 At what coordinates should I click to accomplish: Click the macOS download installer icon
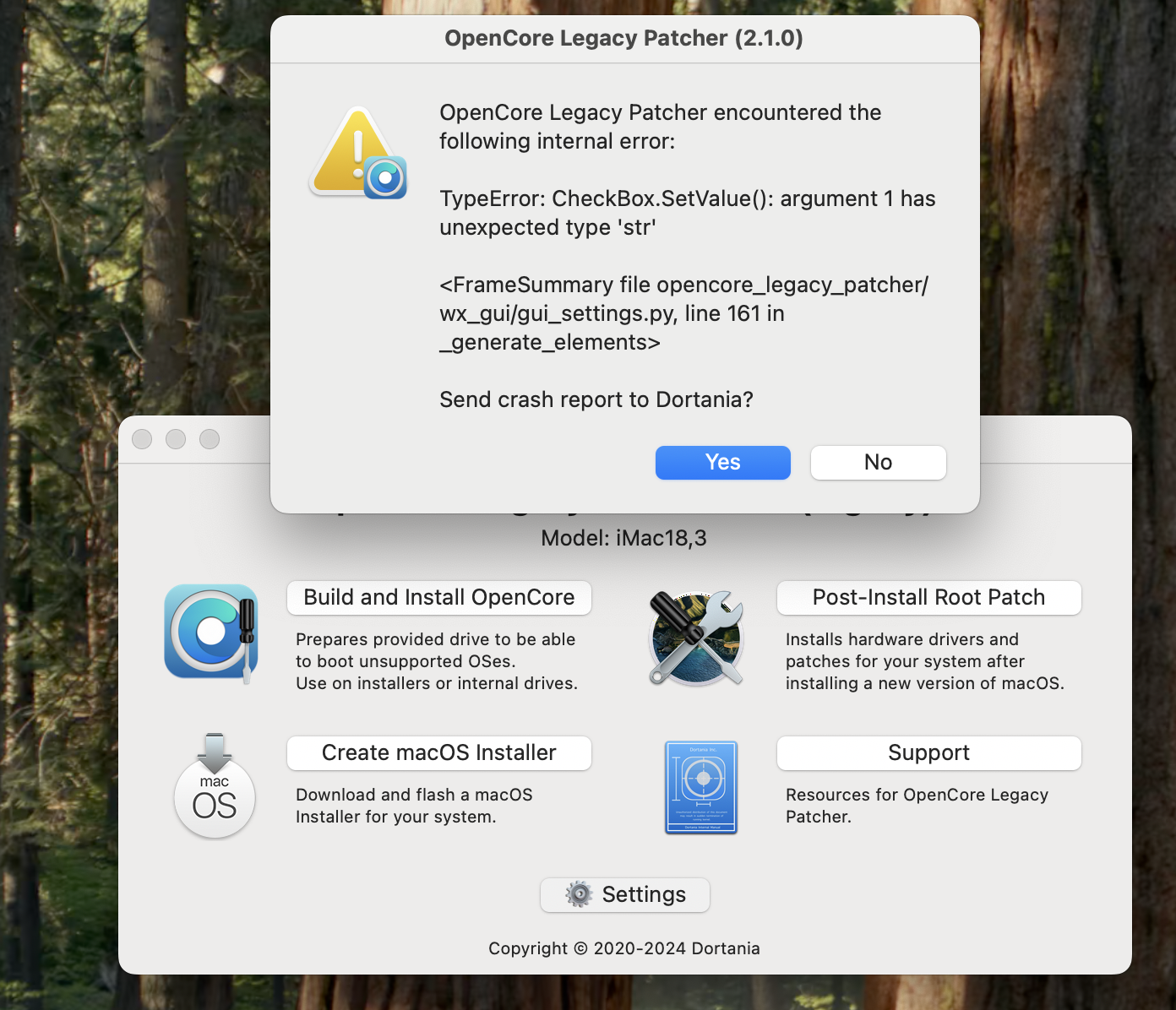(x=215, y=786)
